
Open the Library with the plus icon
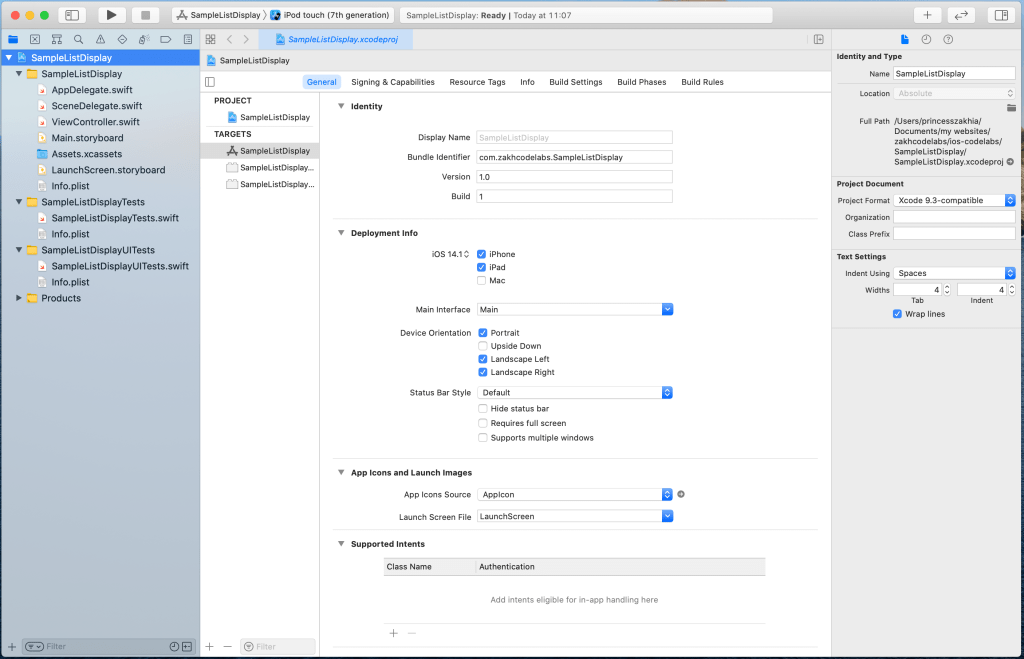pos(927,15)
